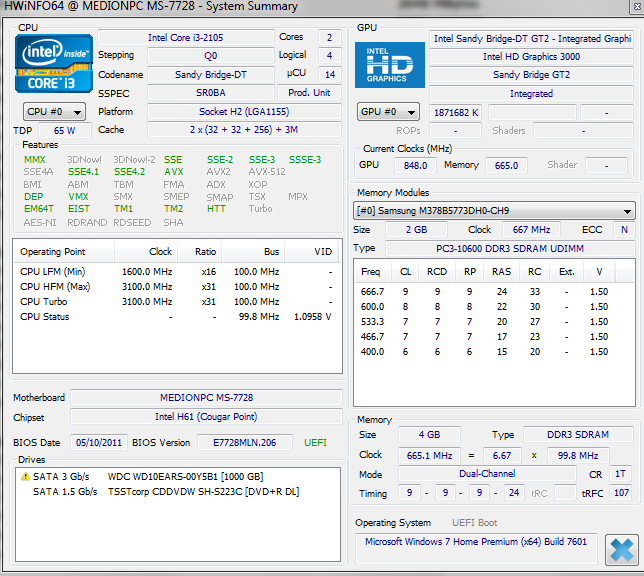Click the Intel Core i3 logo

[x=54, y=64]
